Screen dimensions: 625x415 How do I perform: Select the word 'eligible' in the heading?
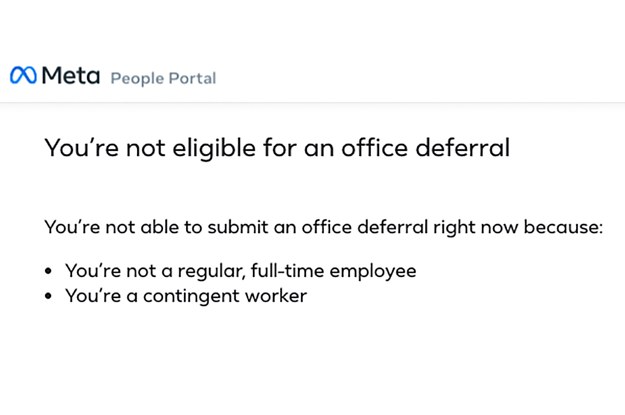click(x=214, y=148)
